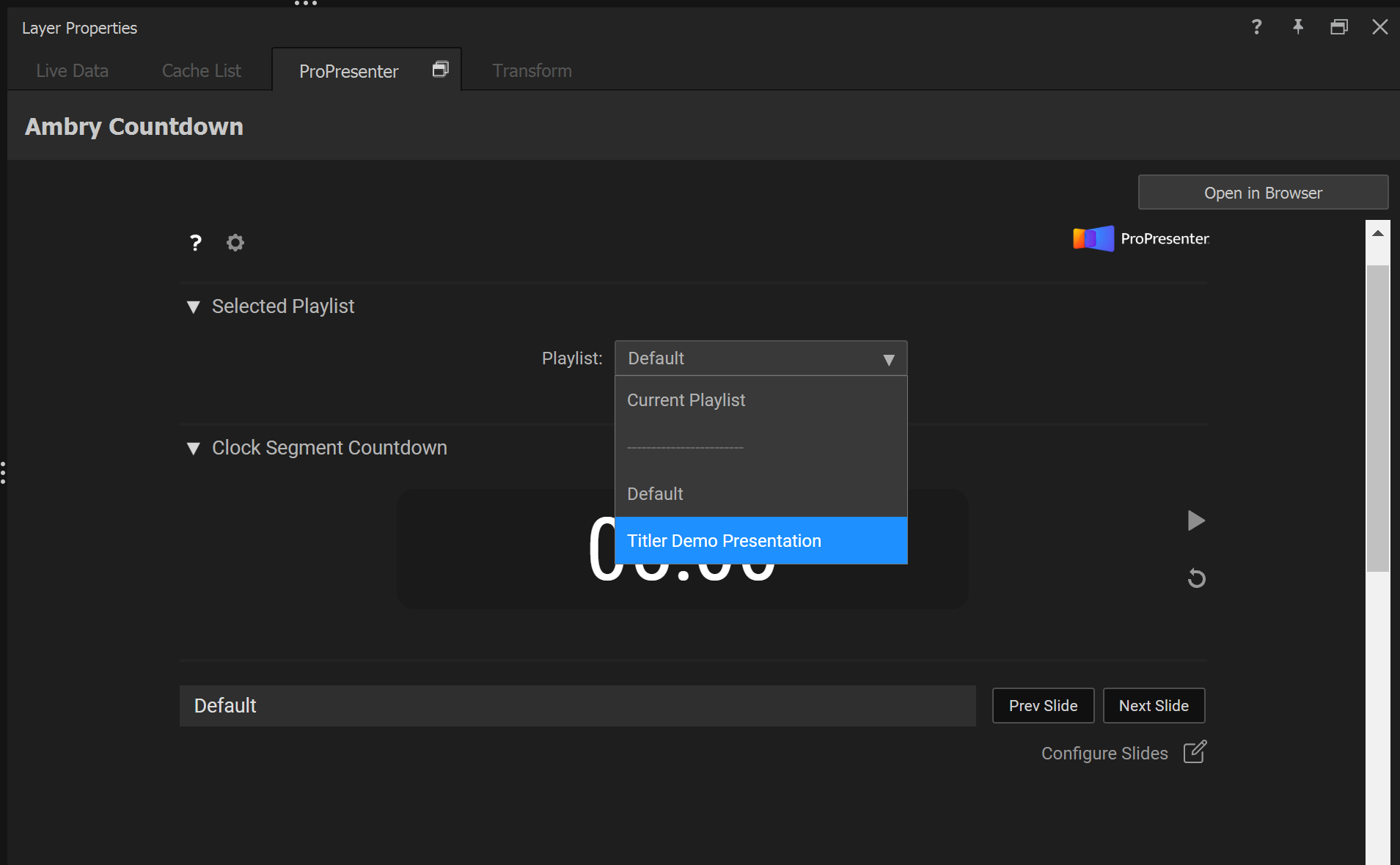Open the Configure Slides editor icon
This screenshot has height=865, width=1400.
coord(1194,752)
